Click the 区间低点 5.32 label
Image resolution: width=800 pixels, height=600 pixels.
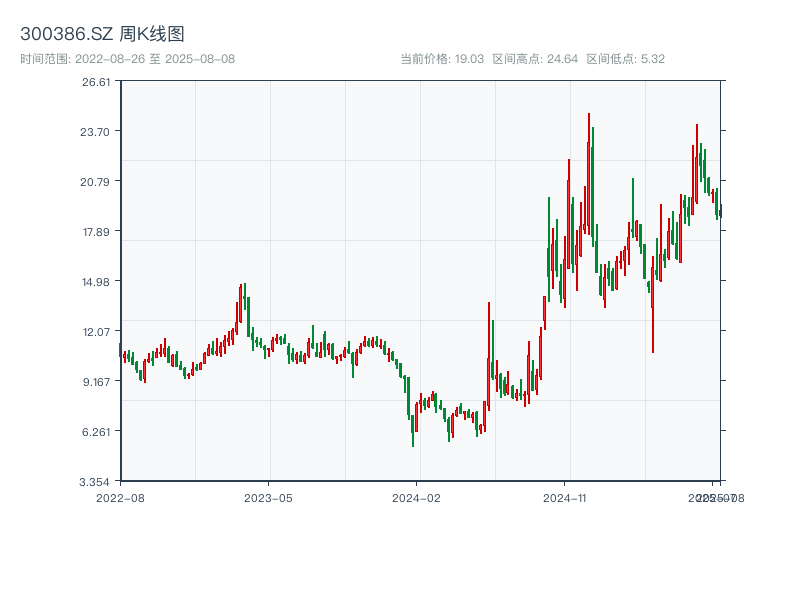(625, 59)
